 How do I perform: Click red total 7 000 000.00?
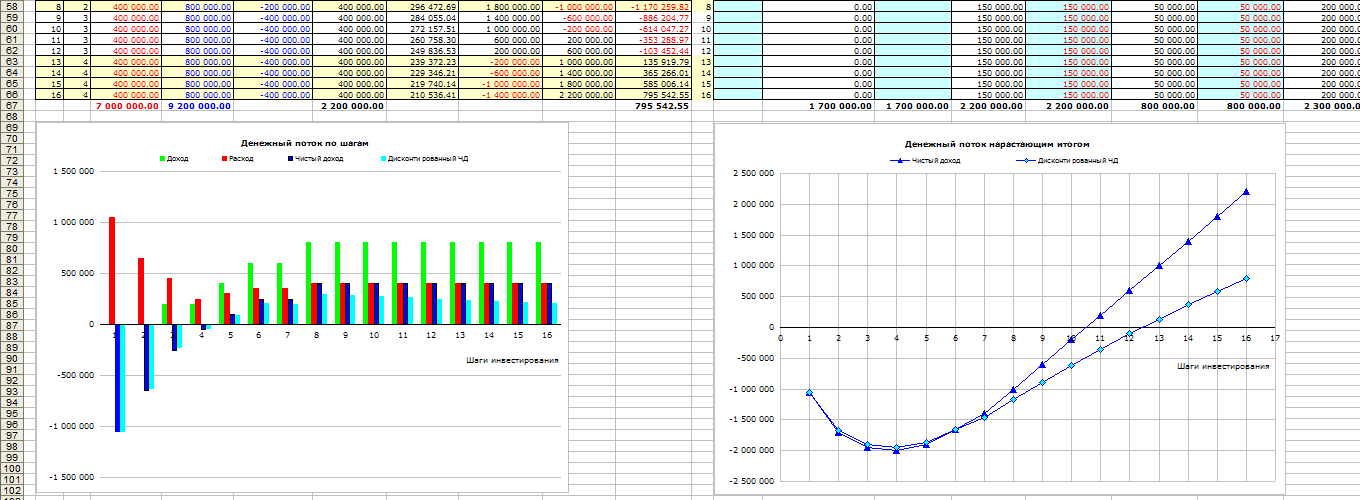click(x=125, y=106)
